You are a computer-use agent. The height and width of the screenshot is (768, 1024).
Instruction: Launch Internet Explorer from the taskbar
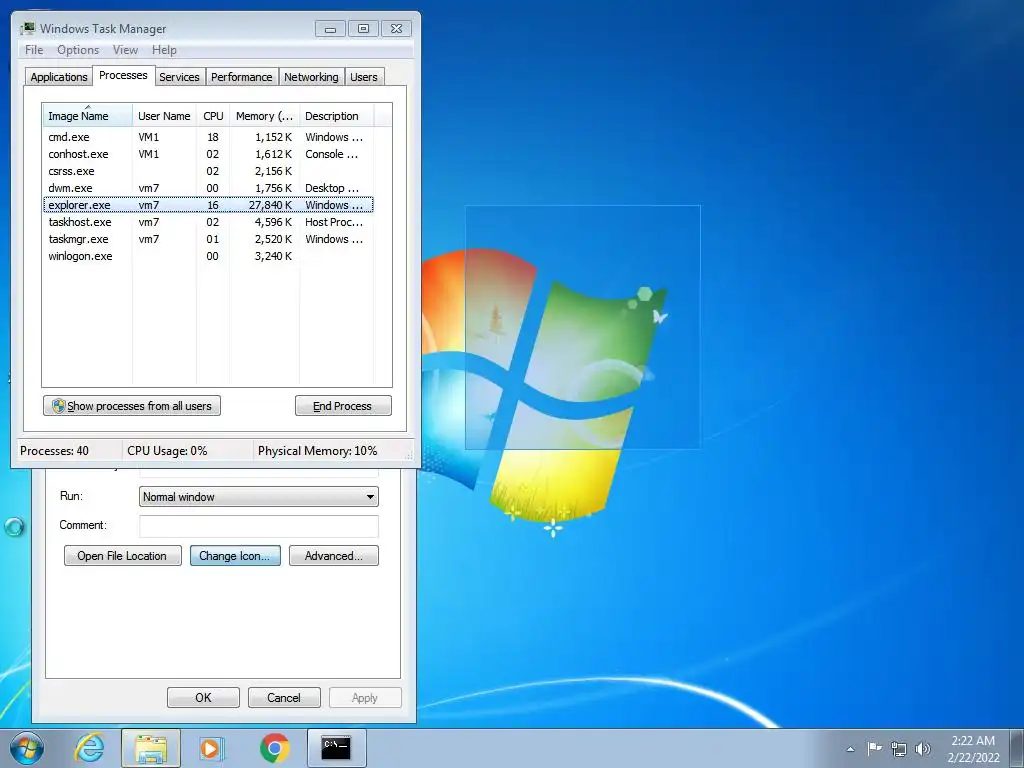89,748
